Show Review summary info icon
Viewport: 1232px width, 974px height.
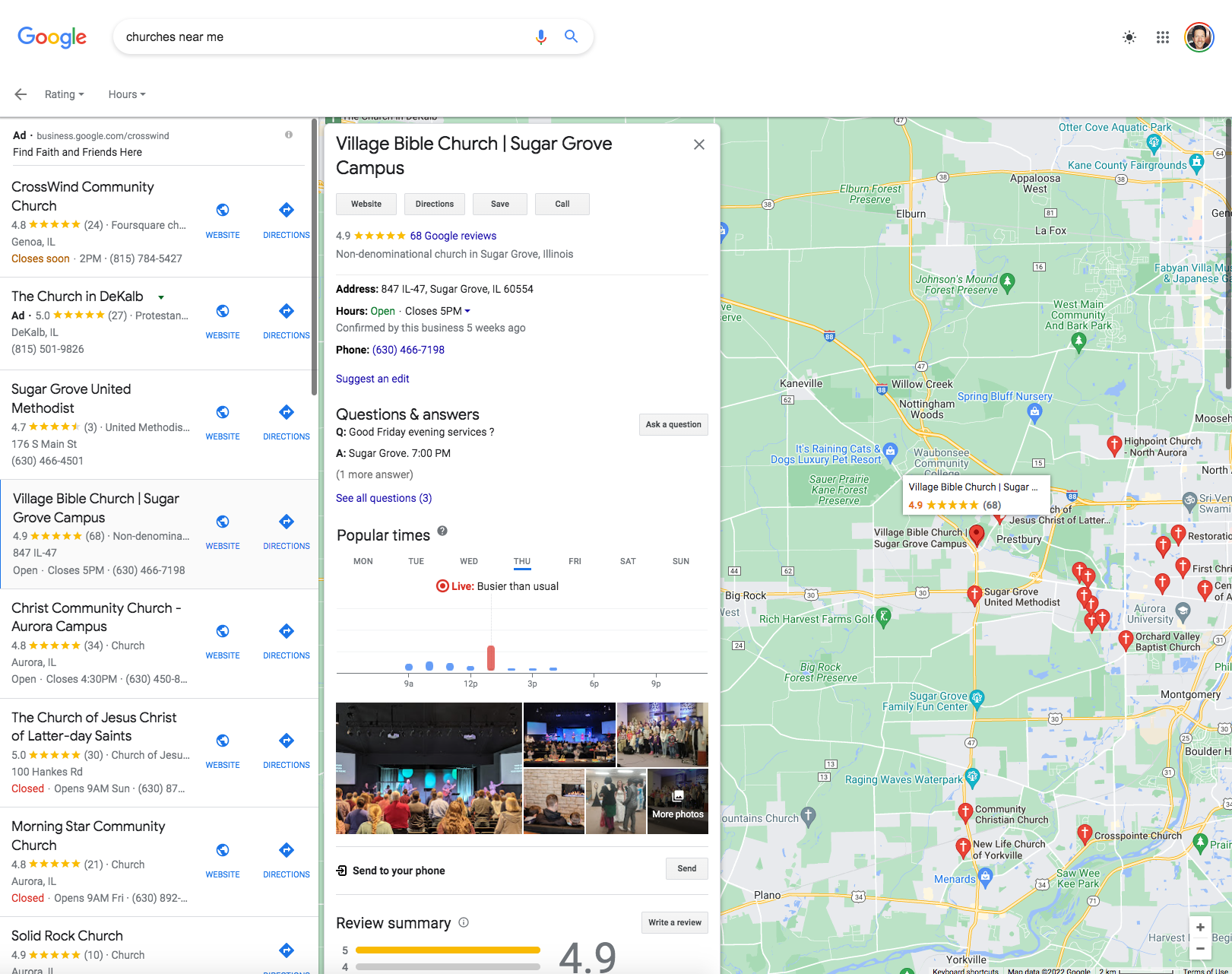click(x=464, y=922)
